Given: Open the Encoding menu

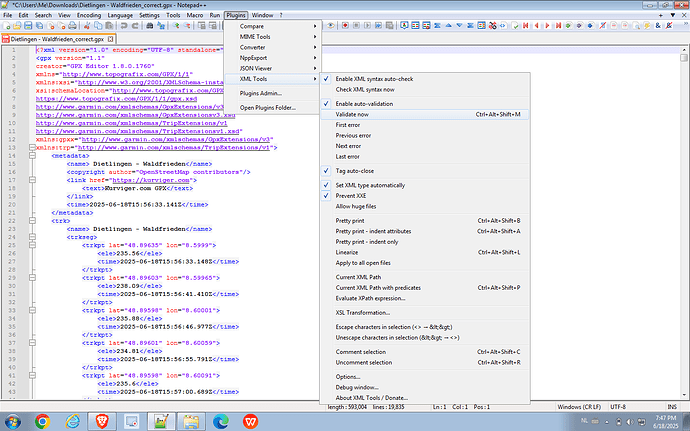Looking at the screenshot, I should pos(89,15).
